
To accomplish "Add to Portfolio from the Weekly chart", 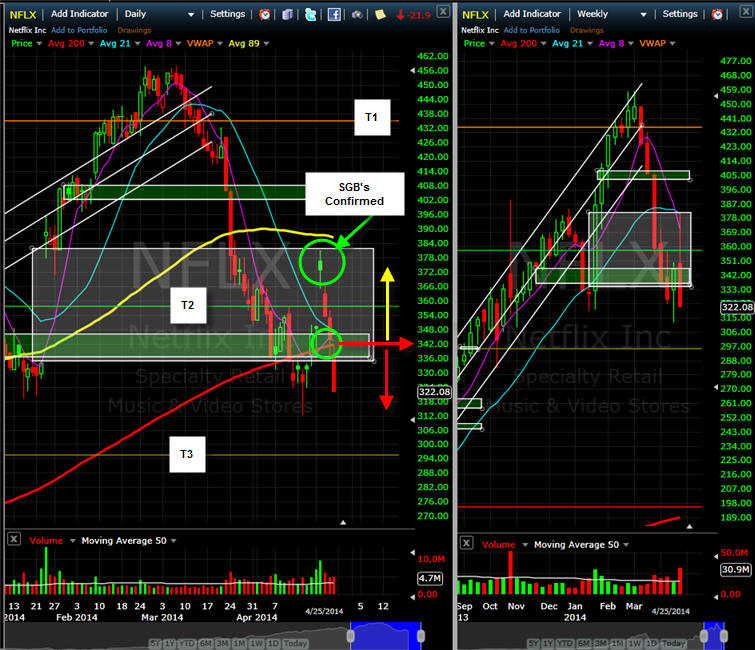I will pyautogui.click(x=532, y=30).
